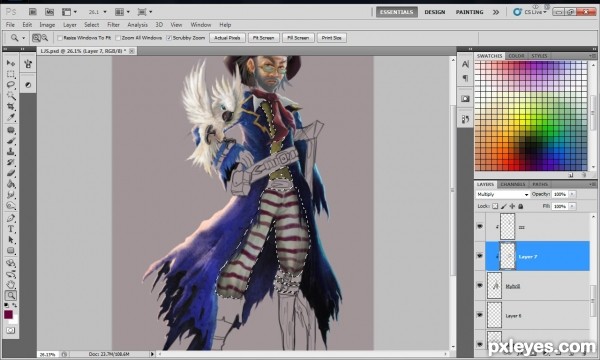Switch to Painting workspace
Image resolution: width=600 pixels, height=360 pixels.
coord(470,12)
